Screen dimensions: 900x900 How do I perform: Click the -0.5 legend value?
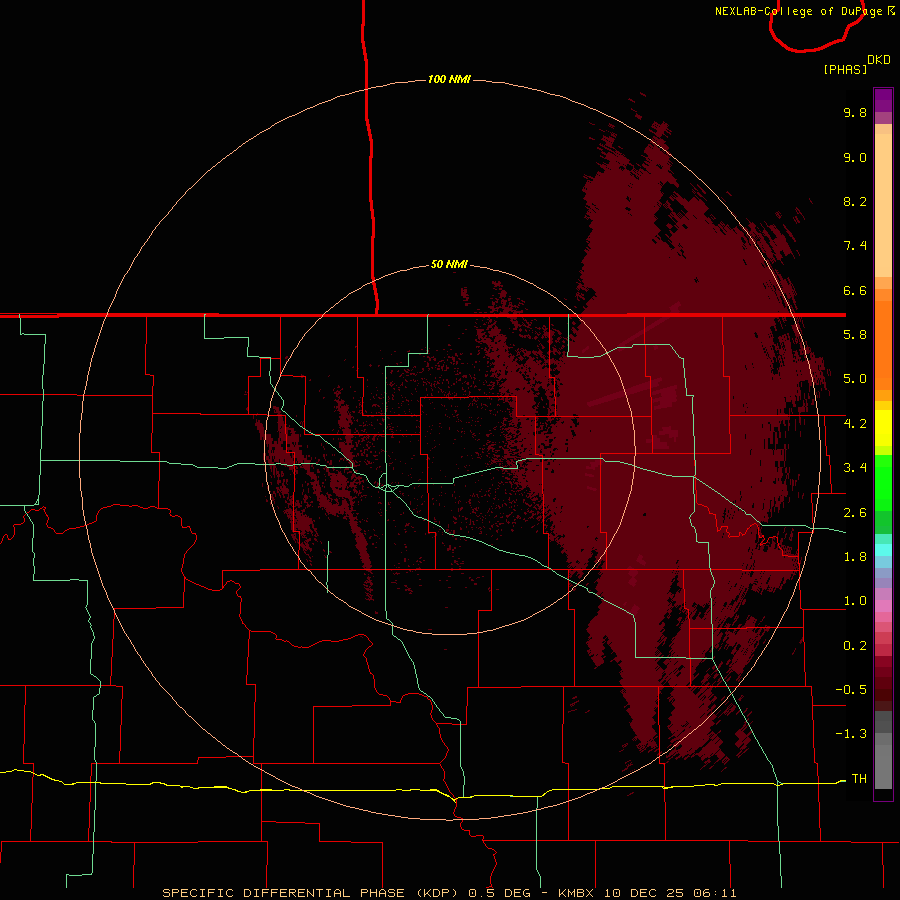[851, 690]
